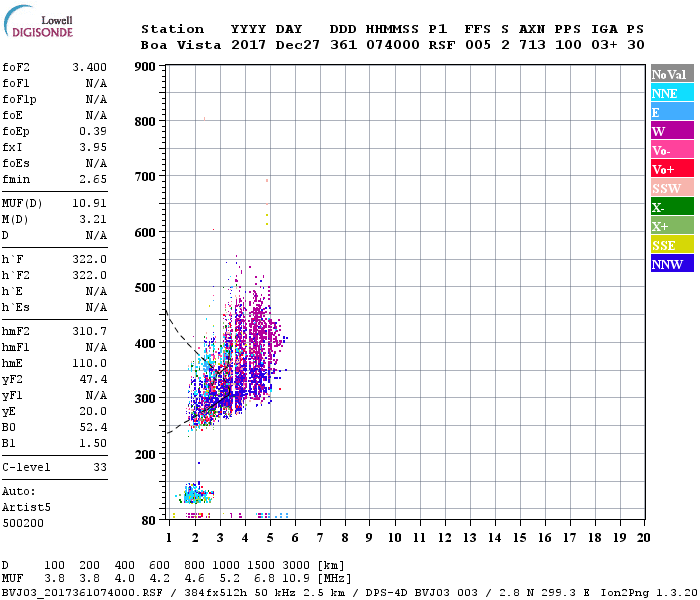The image size is (700, 600).
Task: Select the W purple legend swatch
Action: (x=672, y=131)
